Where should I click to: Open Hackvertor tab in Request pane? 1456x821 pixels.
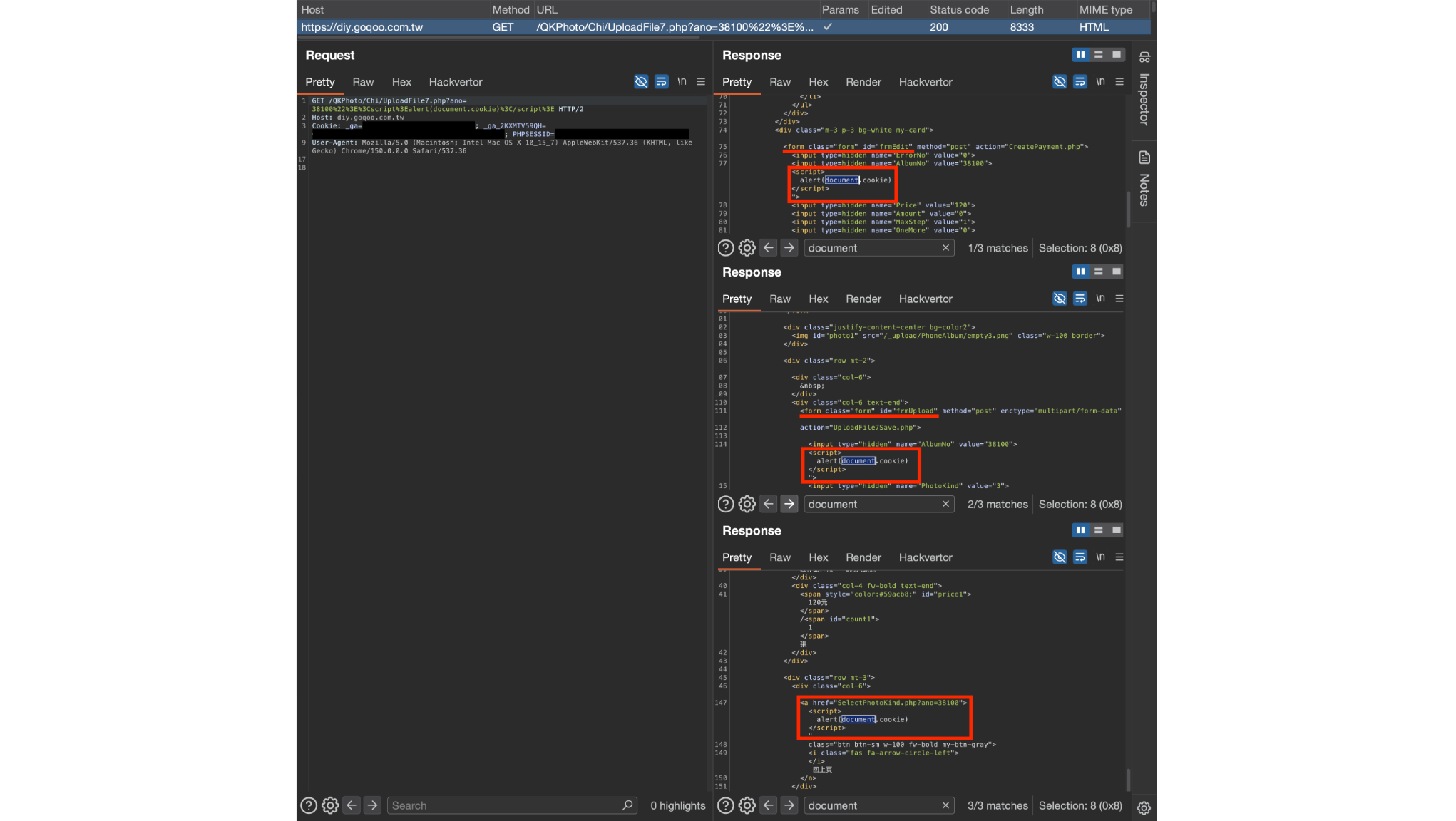456,82
